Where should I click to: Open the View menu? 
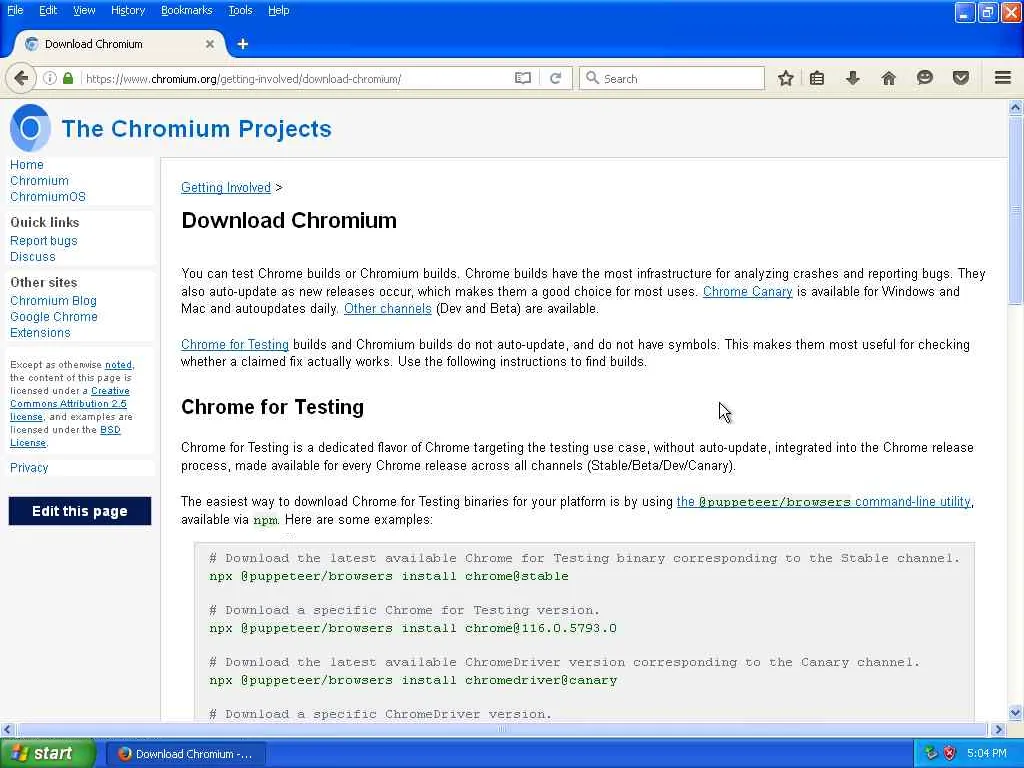(84, 10)
